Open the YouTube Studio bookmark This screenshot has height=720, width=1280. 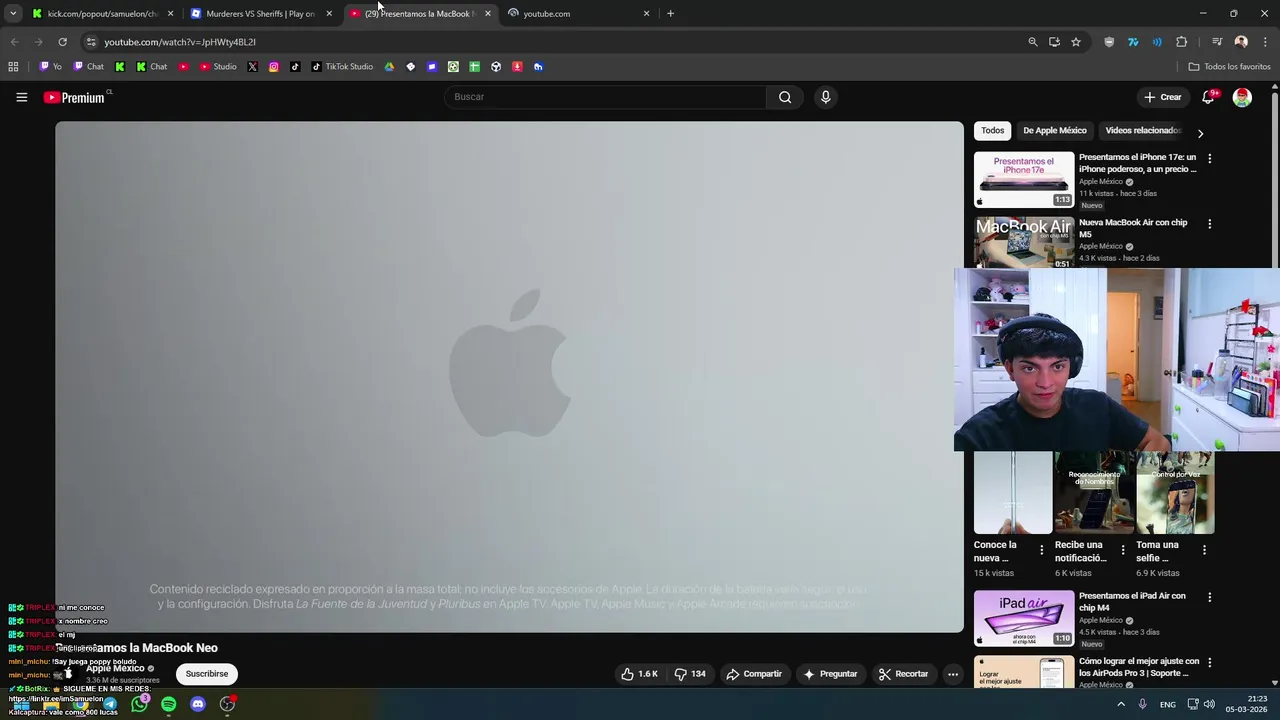[218, 67]
